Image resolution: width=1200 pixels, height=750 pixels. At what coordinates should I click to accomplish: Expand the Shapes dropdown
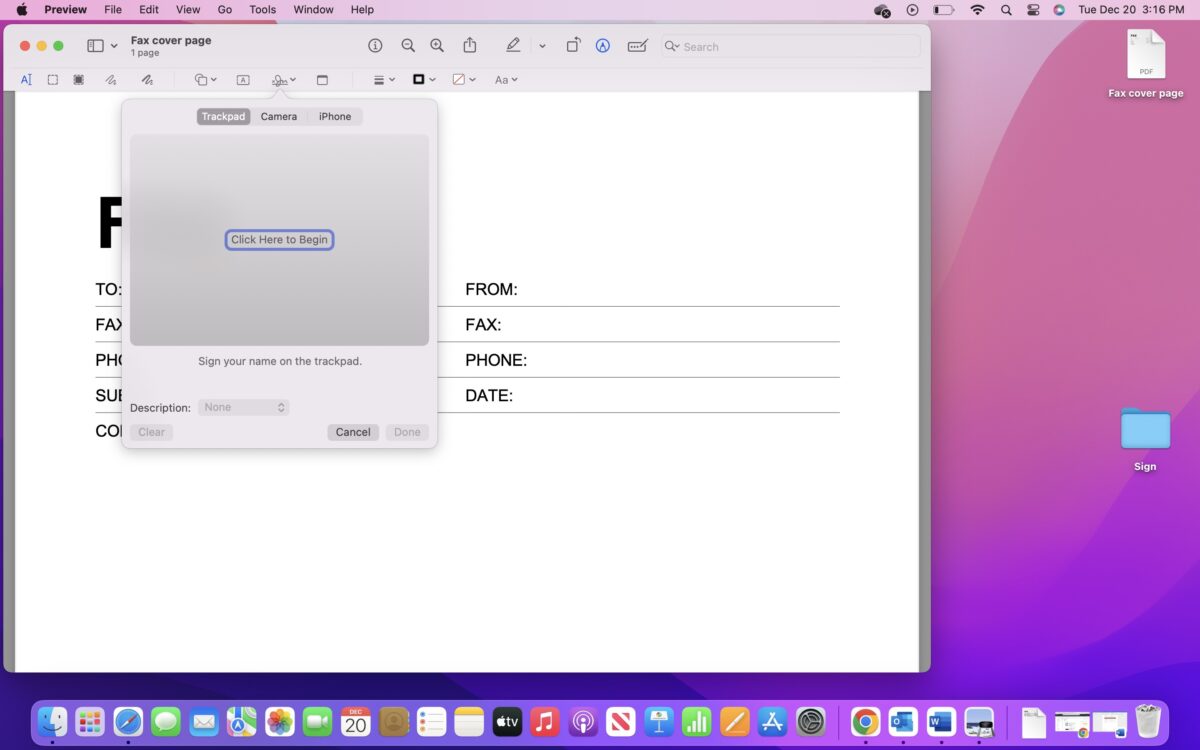tap(205, 80)
